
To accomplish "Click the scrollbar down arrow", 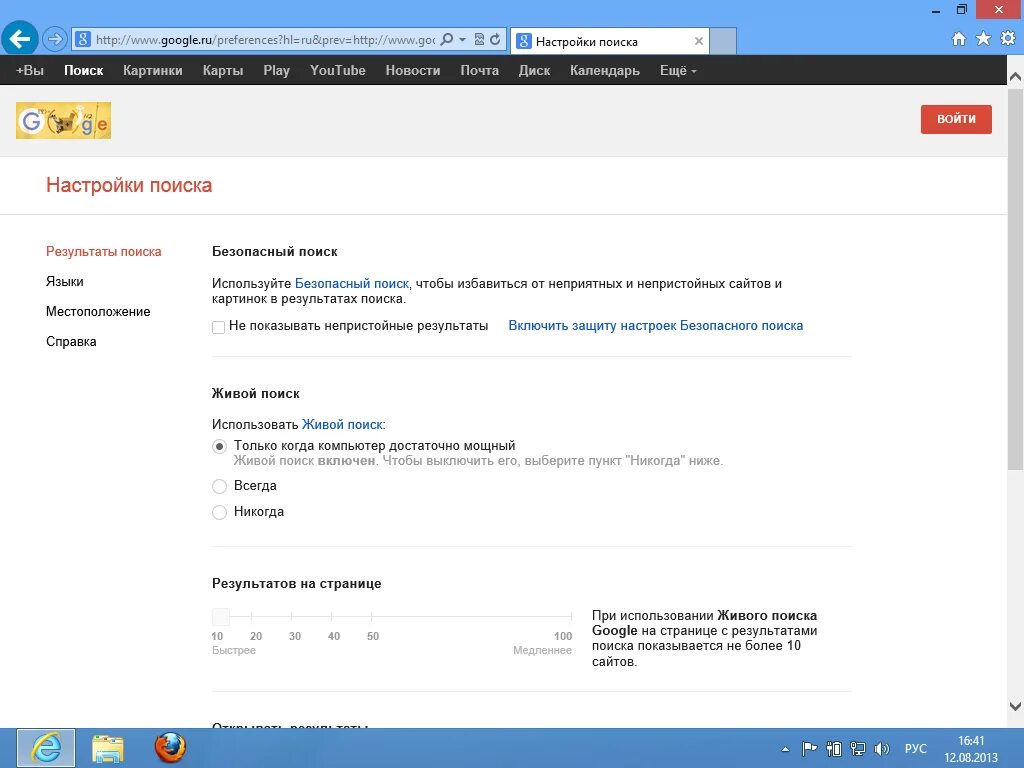I will (x=1016, y=706).
